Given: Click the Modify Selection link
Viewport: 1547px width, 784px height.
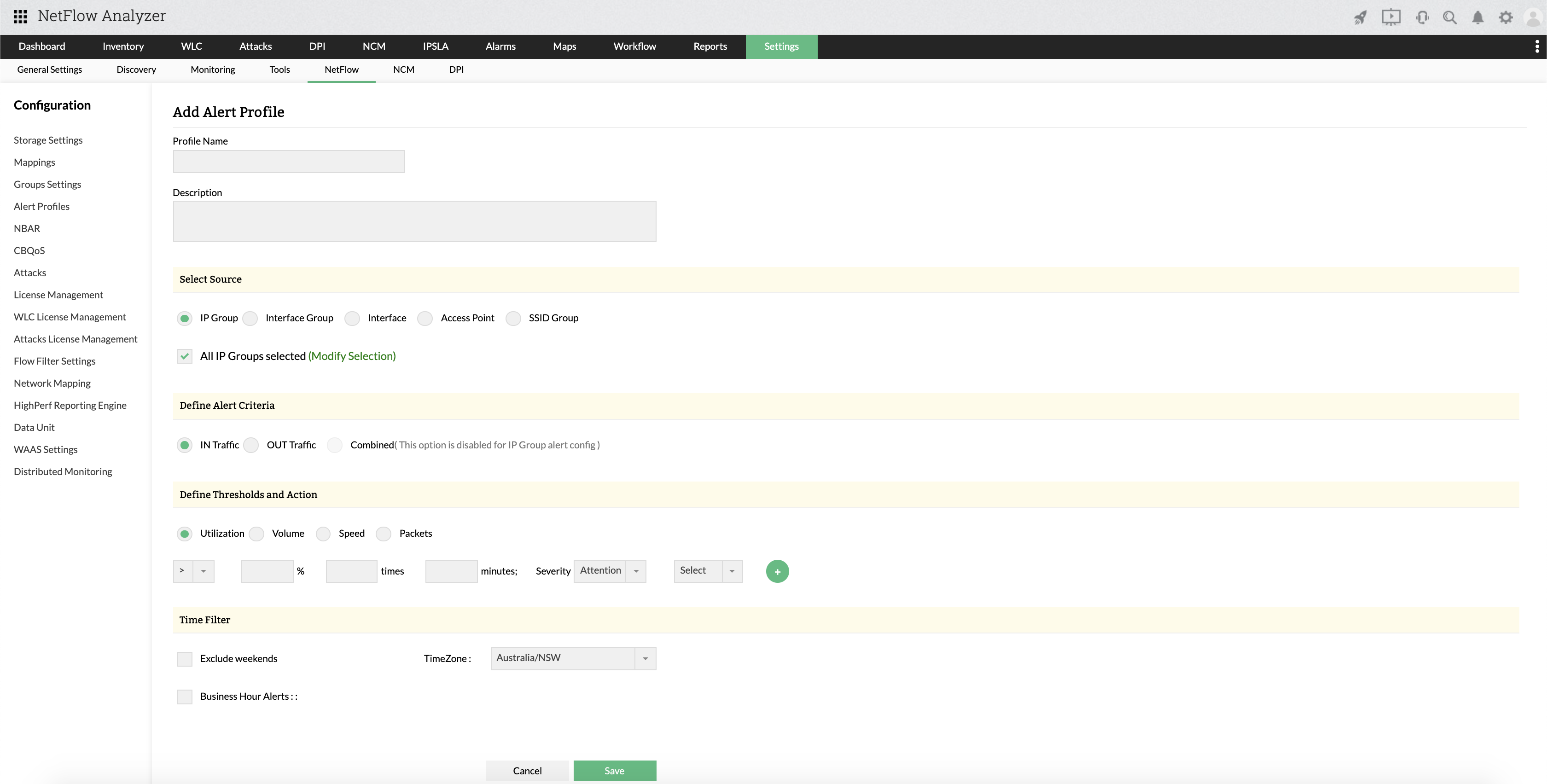Looking at the screenshot, I should click(x=352, y=356).
